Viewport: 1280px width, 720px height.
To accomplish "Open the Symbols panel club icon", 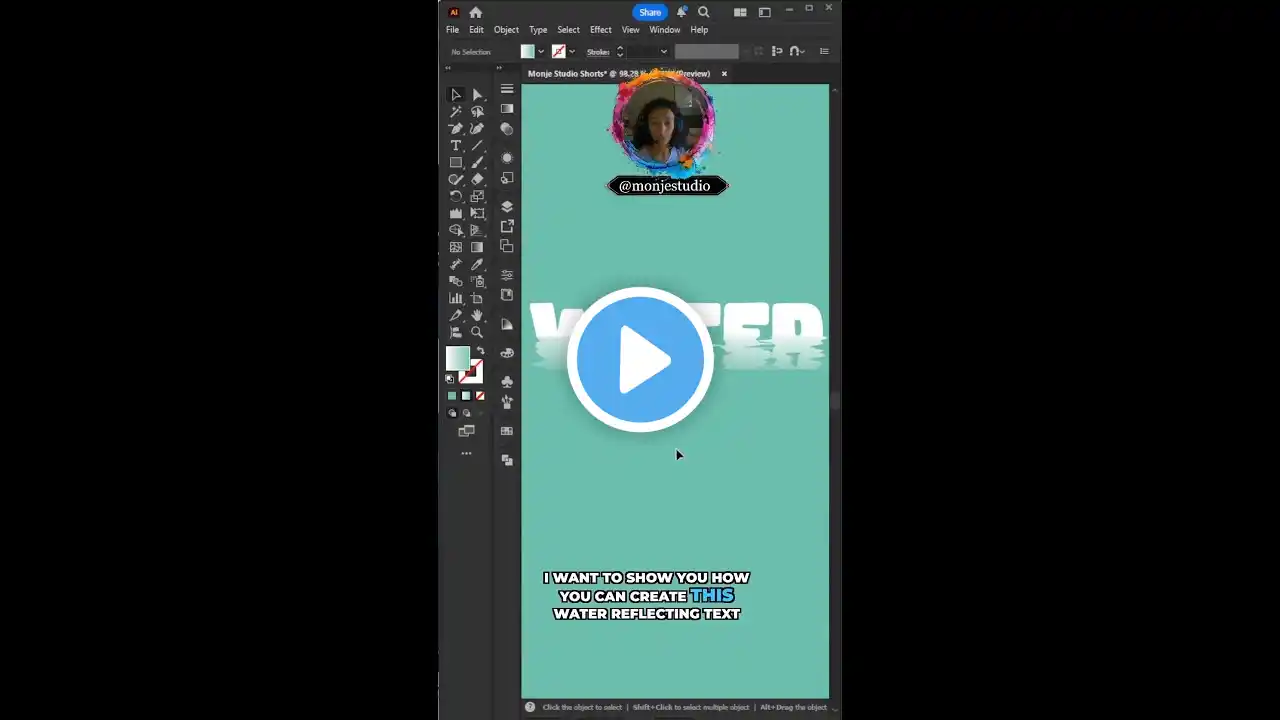I will click(507, 382).
